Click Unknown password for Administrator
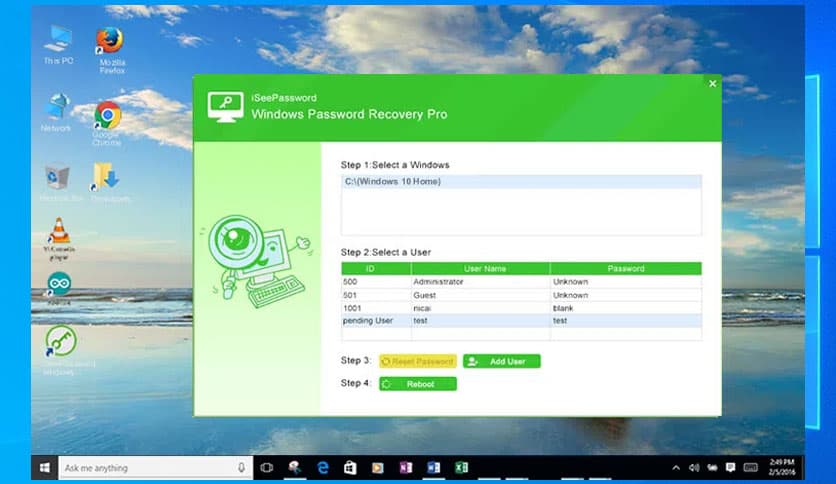This screenshot has height=484, width=836. coord(625,281)
